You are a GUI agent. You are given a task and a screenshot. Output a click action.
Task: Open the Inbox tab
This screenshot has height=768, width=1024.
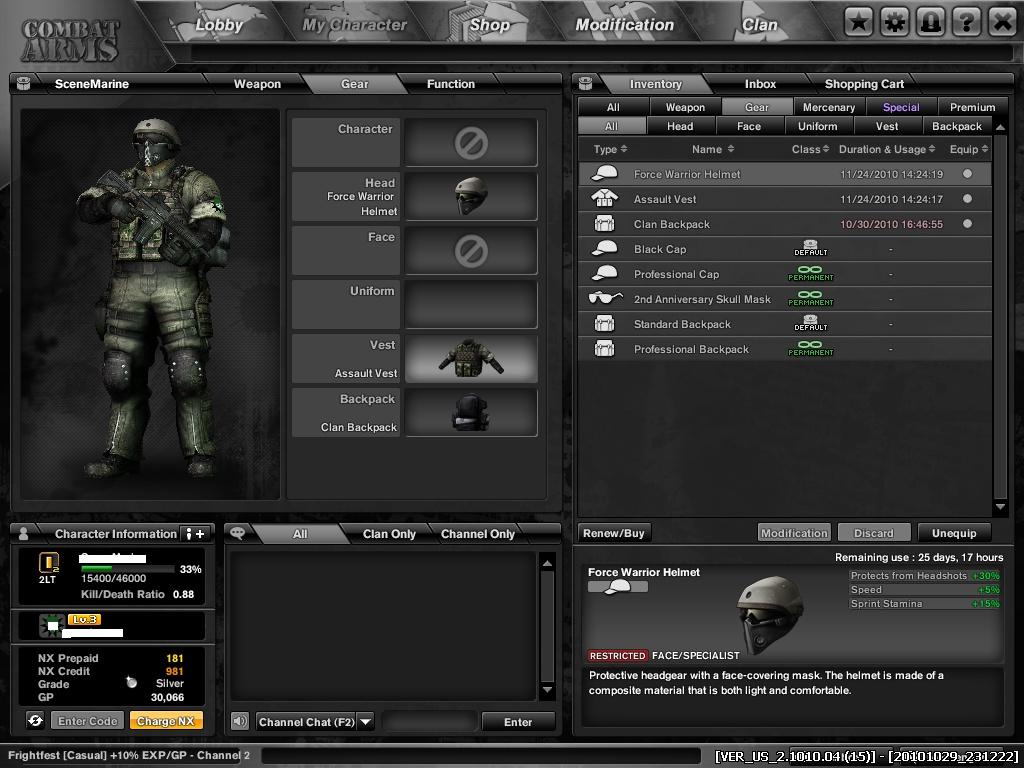pos(760,84)
